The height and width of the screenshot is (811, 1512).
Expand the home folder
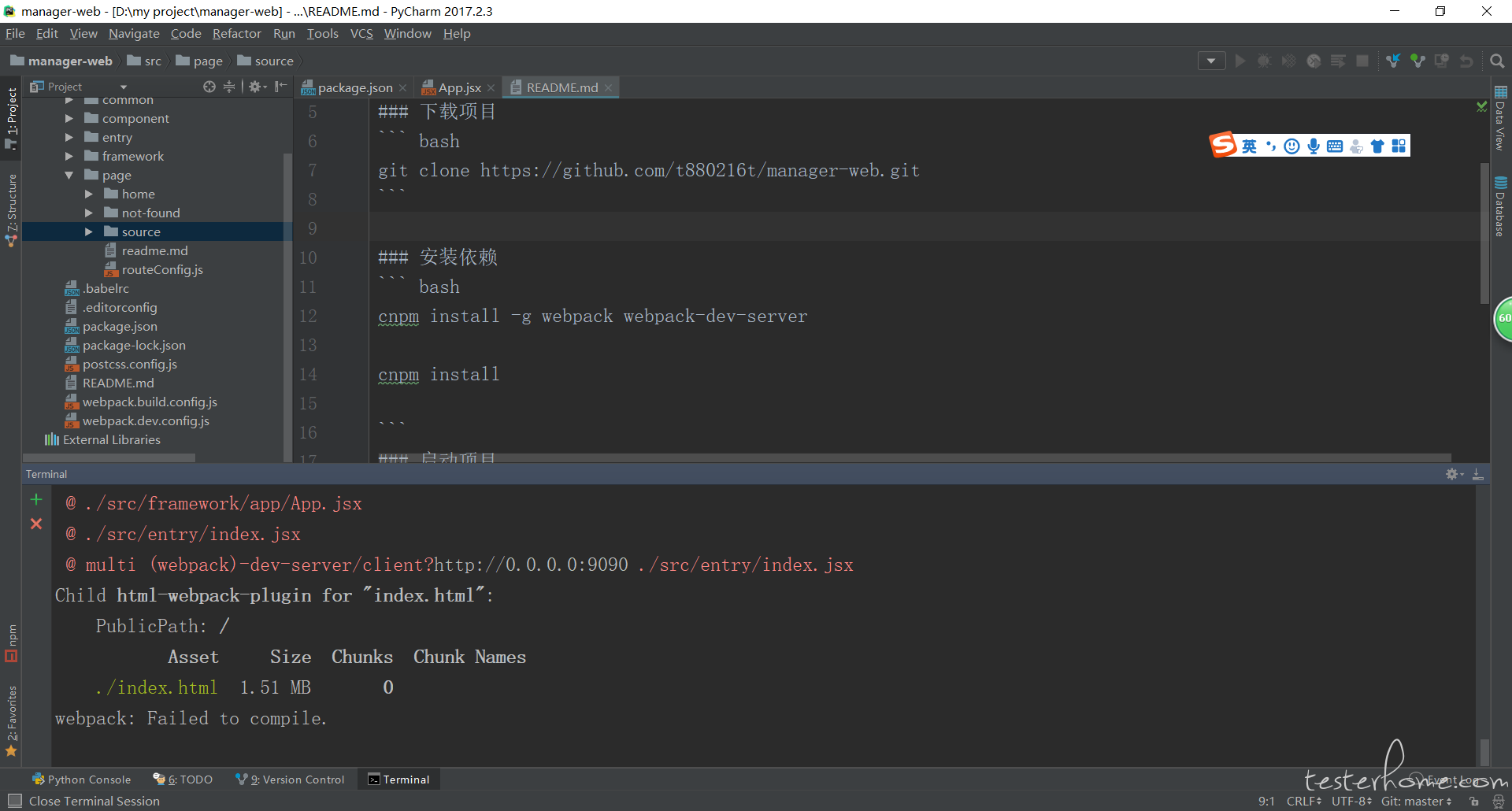(88, 194)
